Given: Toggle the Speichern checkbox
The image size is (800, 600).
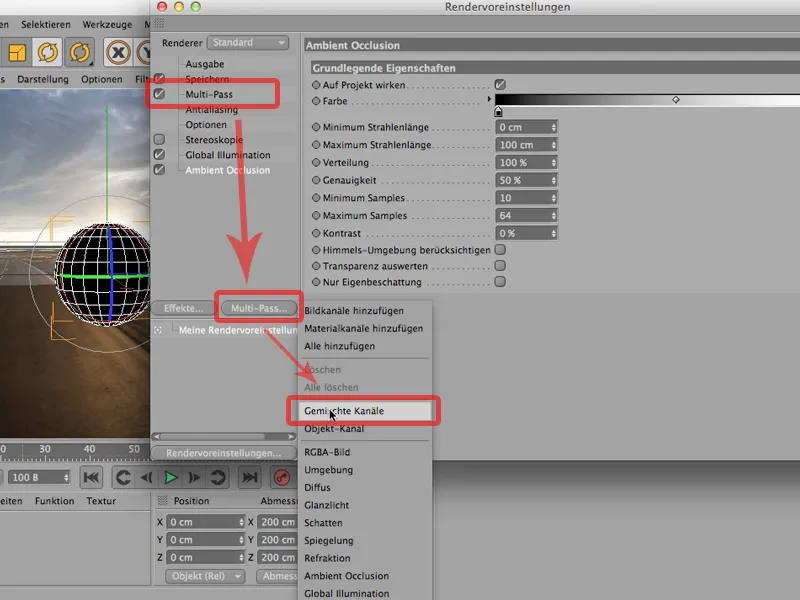Looking at the screenshot, I should (159, 79).
